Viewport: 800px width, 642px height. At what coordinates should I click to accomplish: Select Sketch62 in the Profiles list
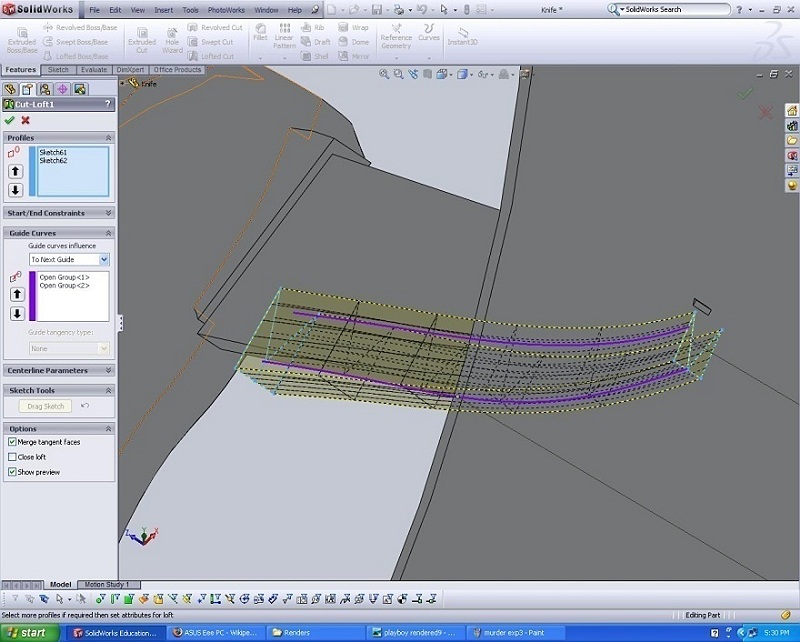pyautogui.click(x=53, y=160)
